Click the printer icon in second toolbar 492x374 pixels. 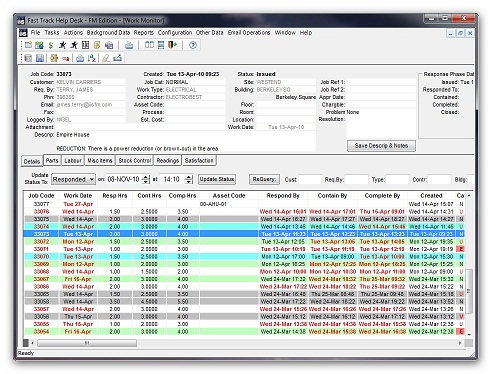coord(80,58)
